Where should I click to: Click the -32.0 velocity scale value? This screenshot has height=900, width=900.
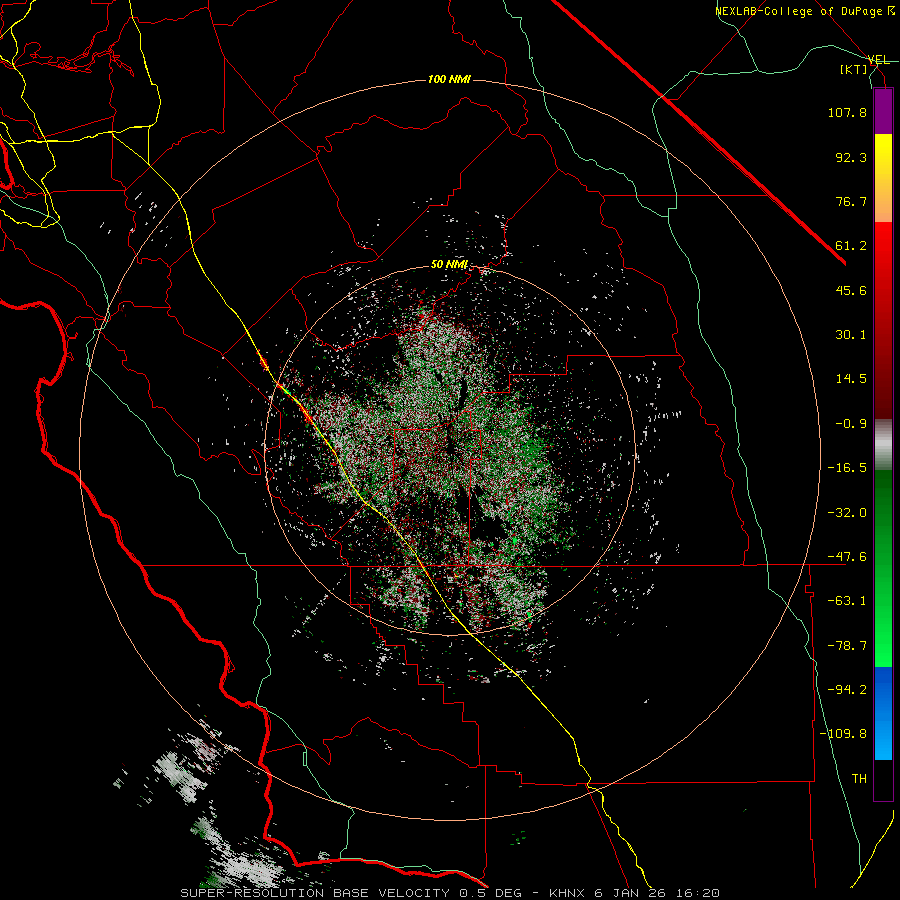847,513
